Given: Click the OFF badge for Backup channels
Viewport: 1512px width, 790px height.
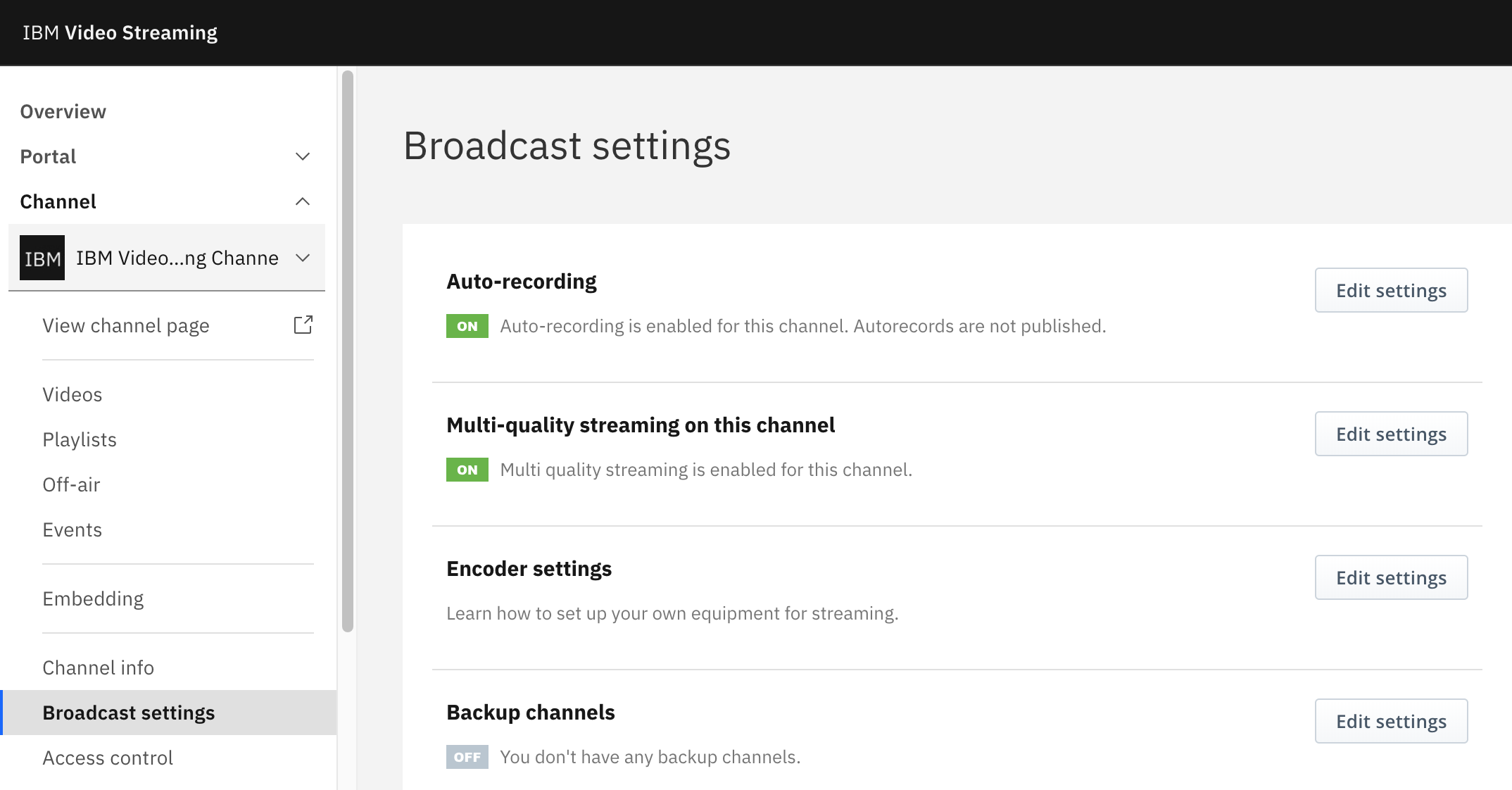Looking at the screenshot, I should [x=467, y=757].
